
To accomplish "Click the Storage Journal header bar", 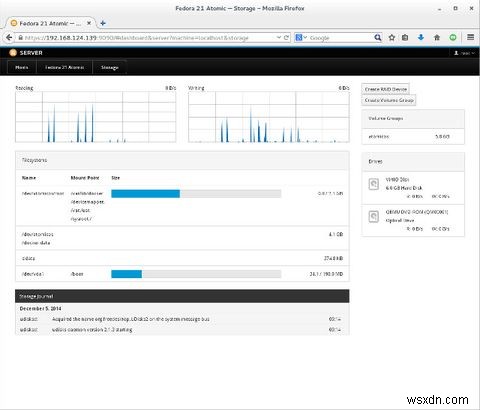I will 182,296.
